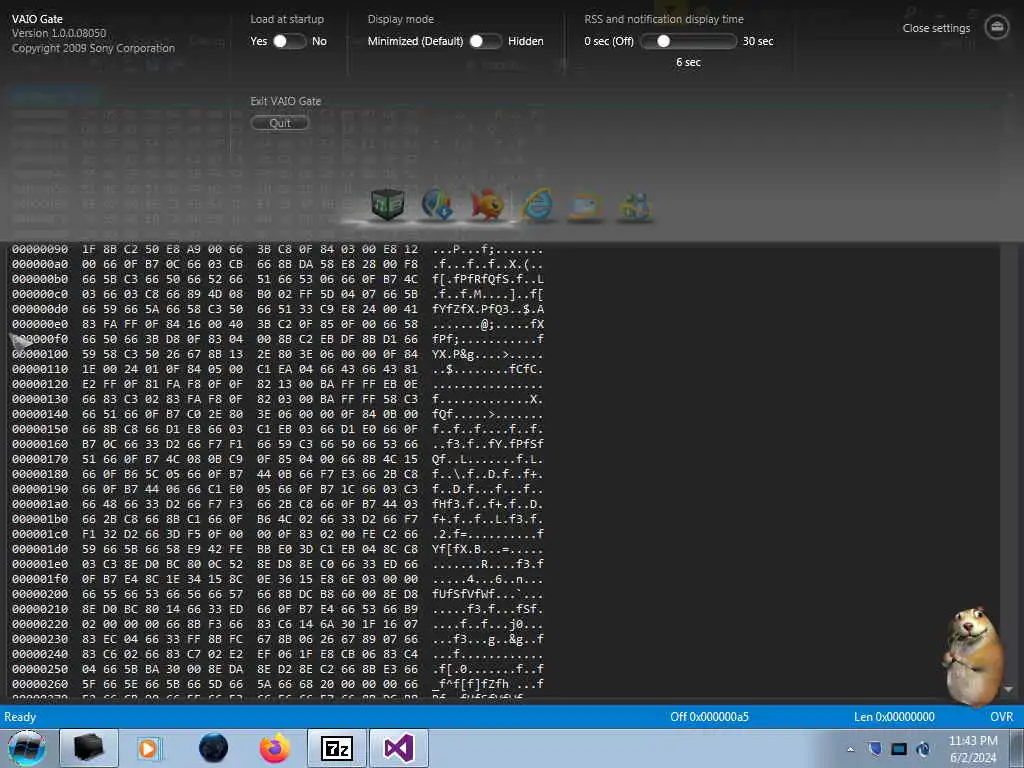The image size is (1024, 768).
Task: Switch to the black box taskbar application
Action: click(89, 748)
